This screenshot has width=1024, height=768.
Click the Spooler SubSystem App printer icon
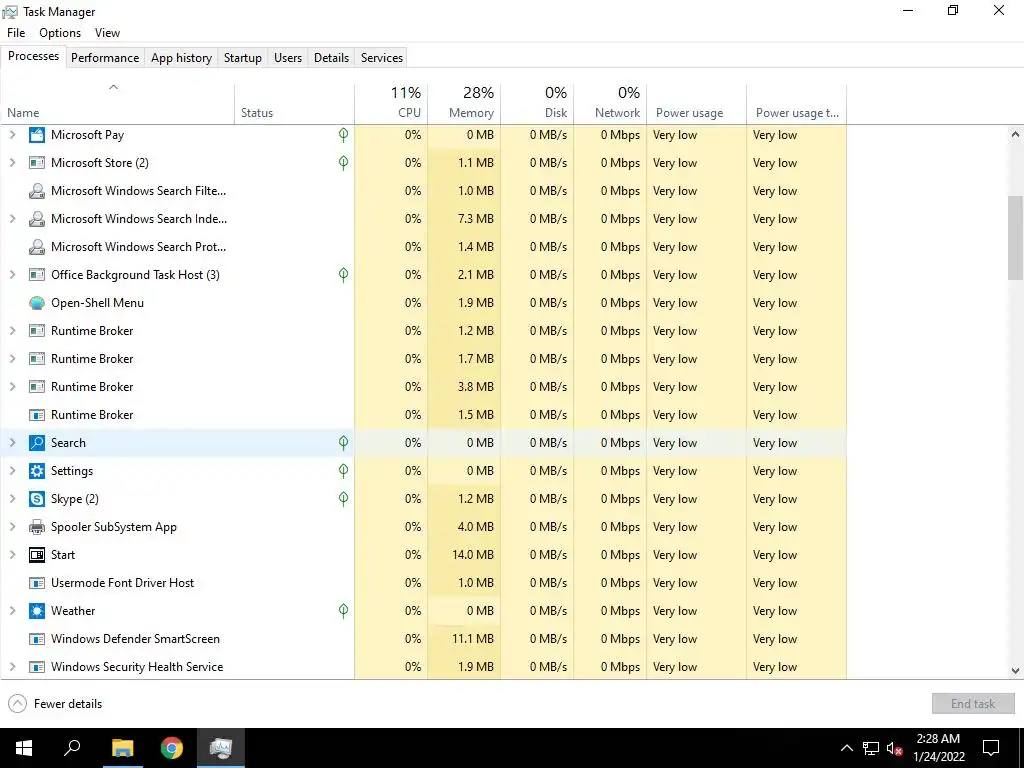[37, 527]
